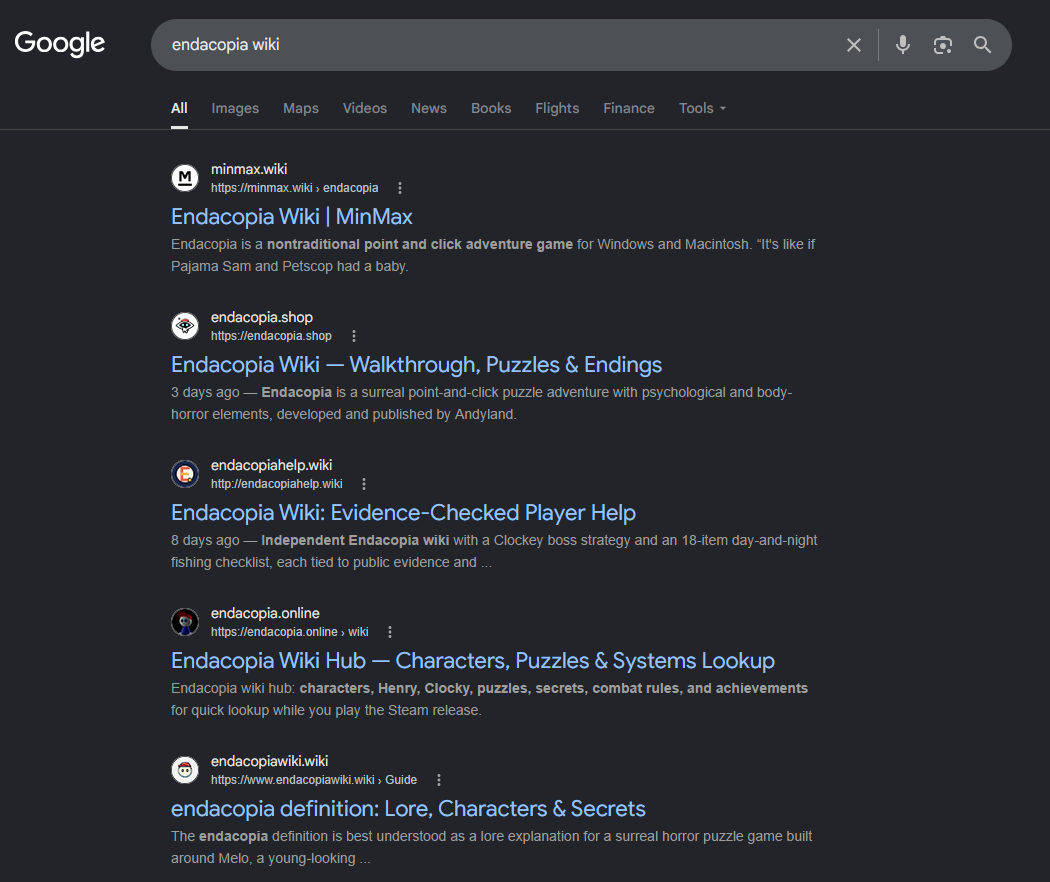Switch to the Flights tab

pos(557,108)
